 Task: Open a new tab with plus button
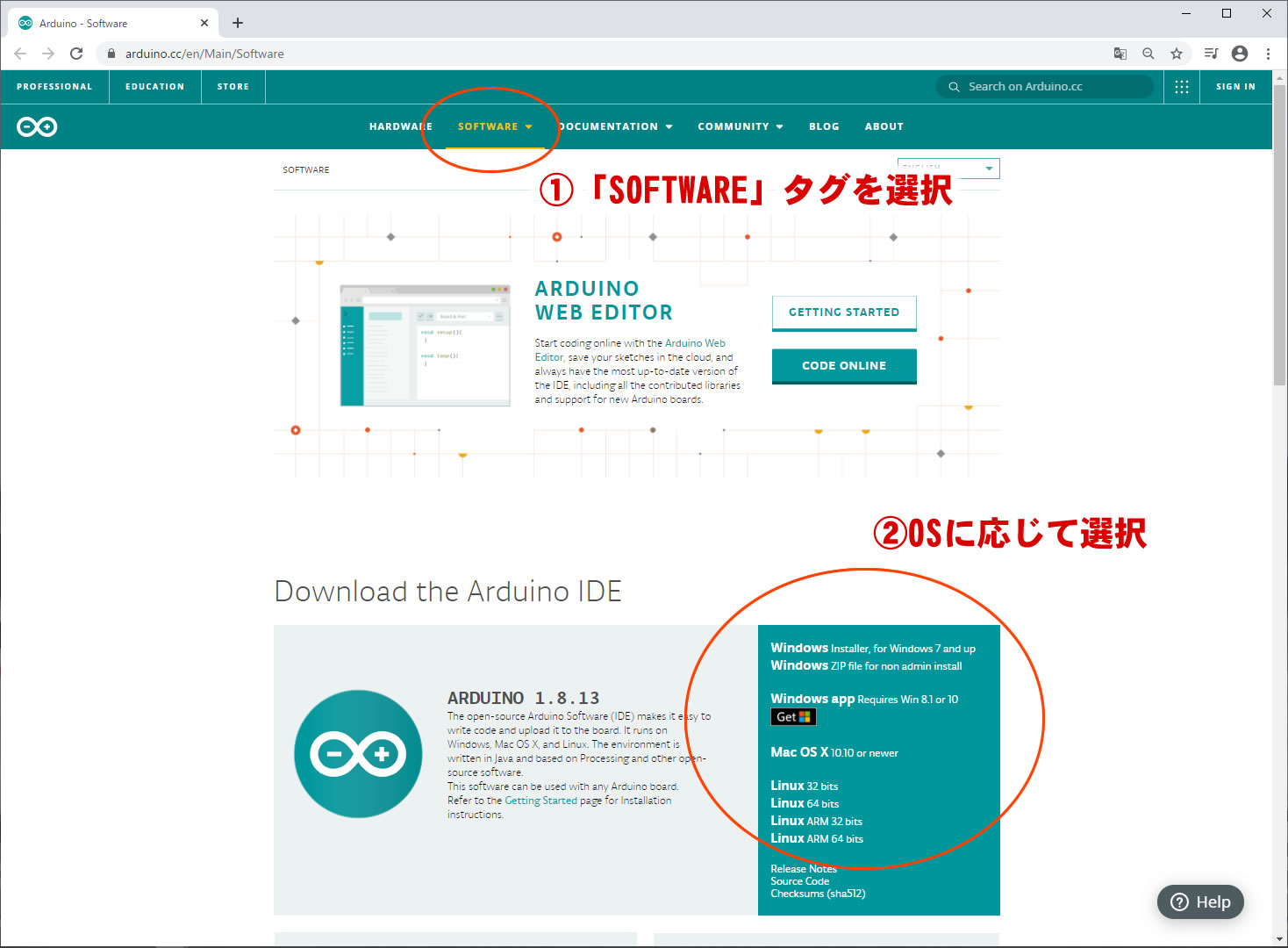coord(238,23)
